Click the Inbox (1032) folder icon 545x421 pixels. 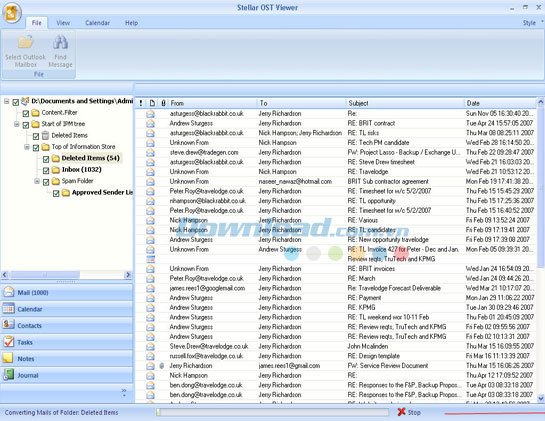56,170
